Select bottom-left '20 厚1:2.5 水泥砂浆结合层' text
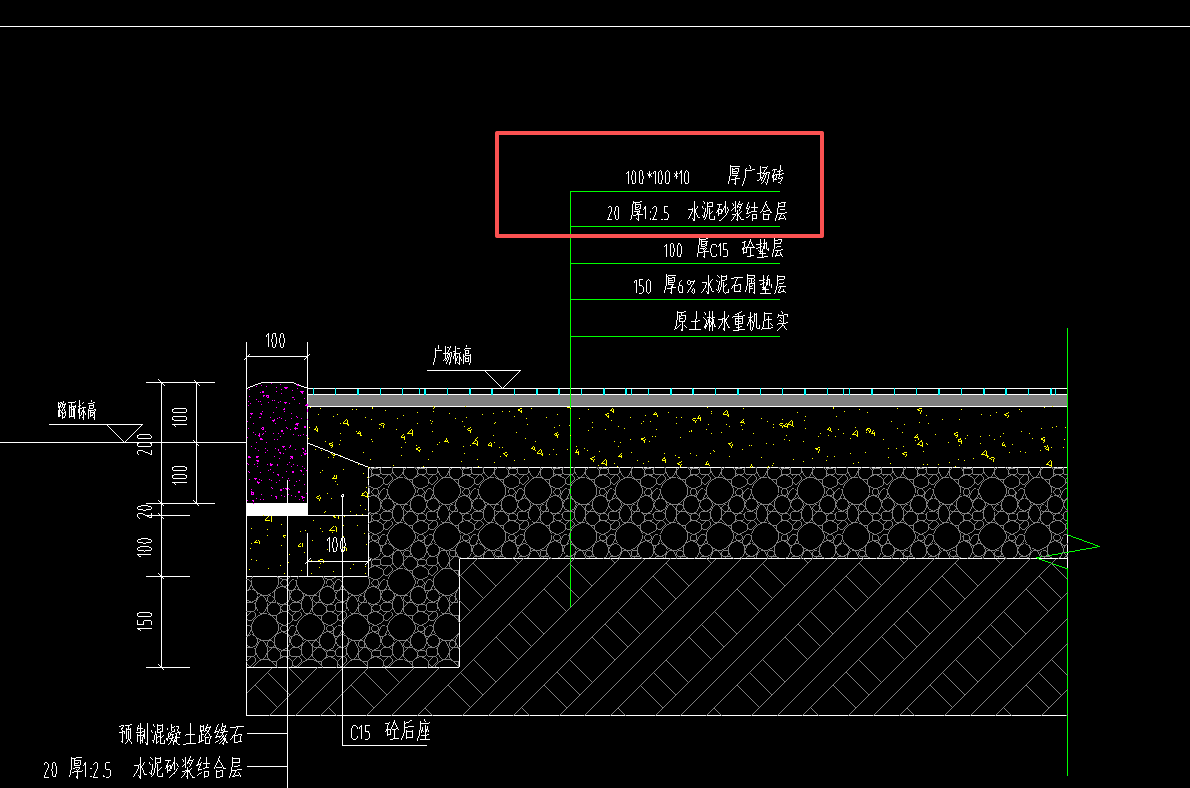Screen dimensions: 1190x788 pos(143,768)
